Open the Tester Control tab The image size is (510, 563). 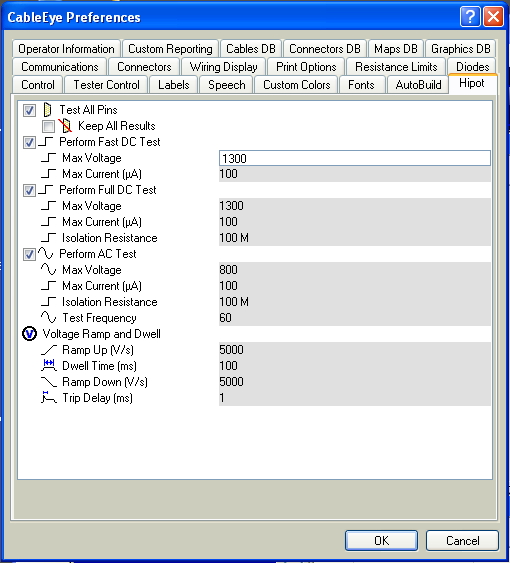click(x=106, y=85)
